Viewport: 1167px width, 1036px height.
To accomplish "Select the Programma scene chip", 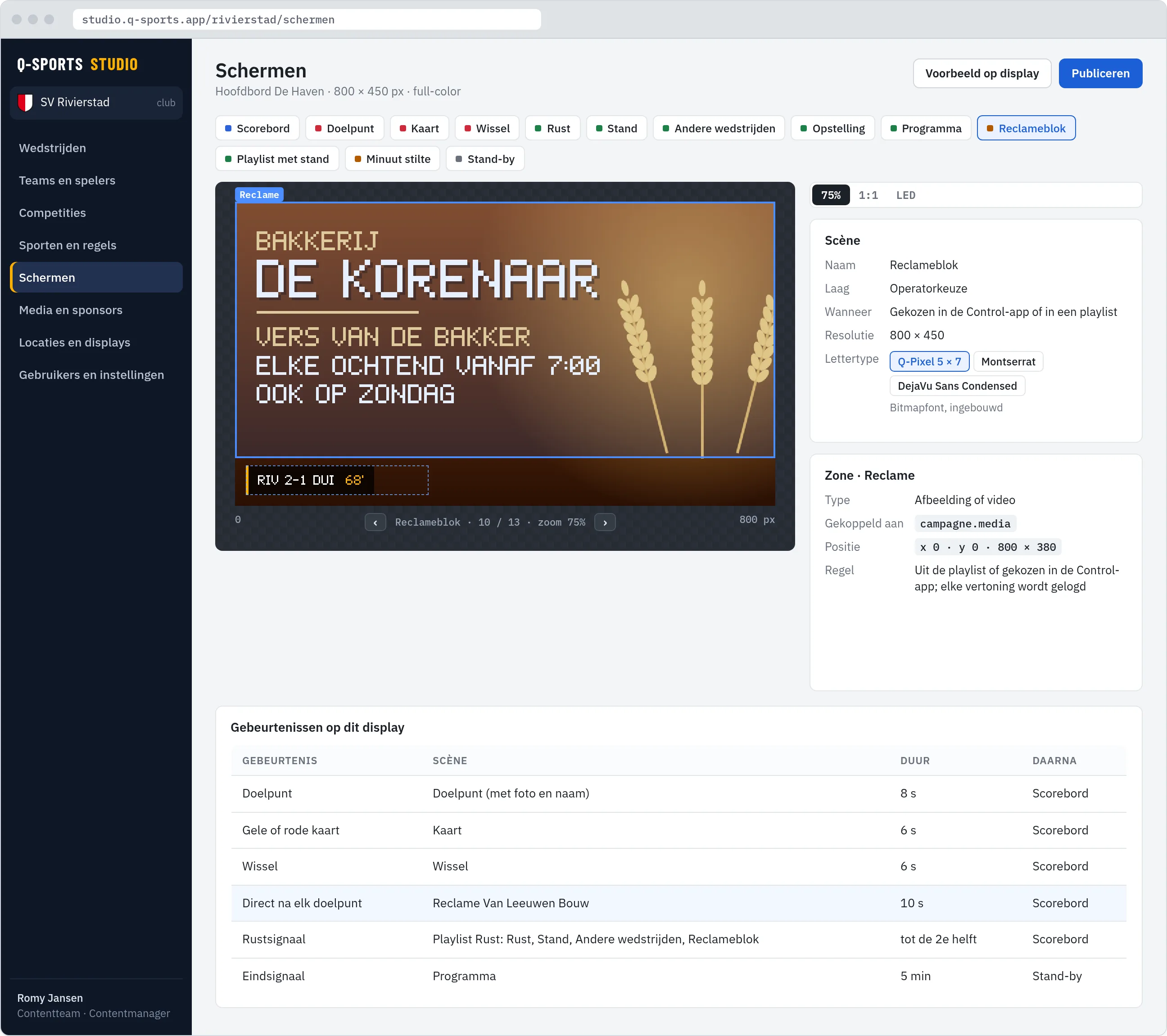I will pos(926,128).
